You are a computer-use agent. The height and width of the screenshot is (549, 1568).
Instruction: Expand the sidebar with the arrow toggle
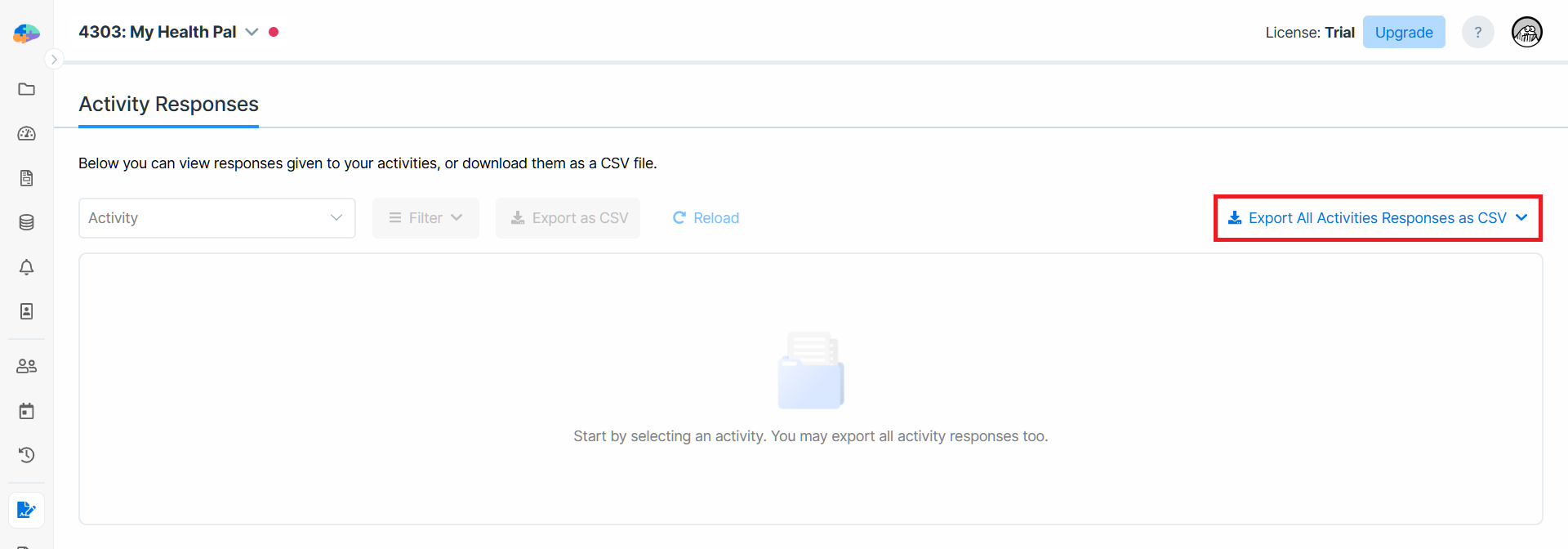[x=54, y=59]
